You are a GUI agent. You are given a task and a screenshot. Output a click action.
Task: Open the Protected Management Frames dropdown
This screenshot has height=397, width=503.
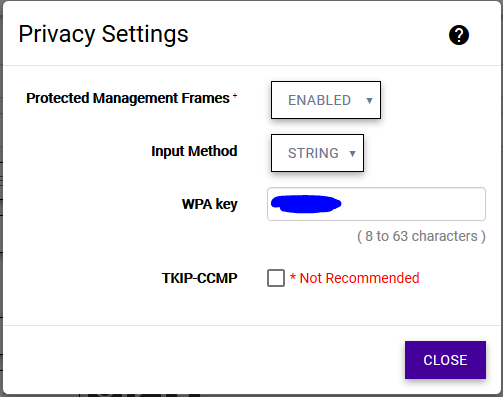[x=326, y=100]
